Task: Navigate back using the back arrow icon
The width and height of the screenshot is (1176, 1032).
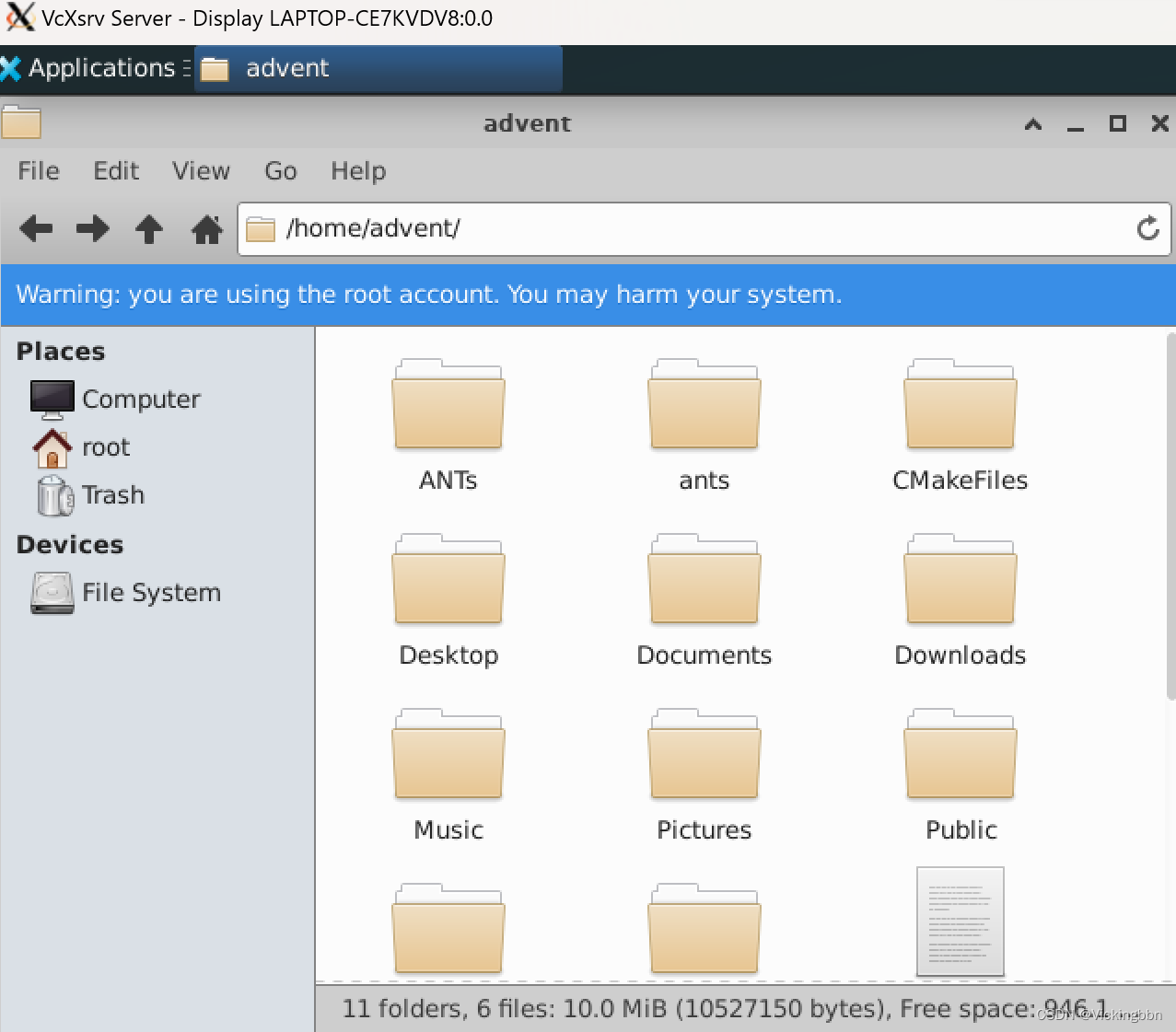Action: 36,228
